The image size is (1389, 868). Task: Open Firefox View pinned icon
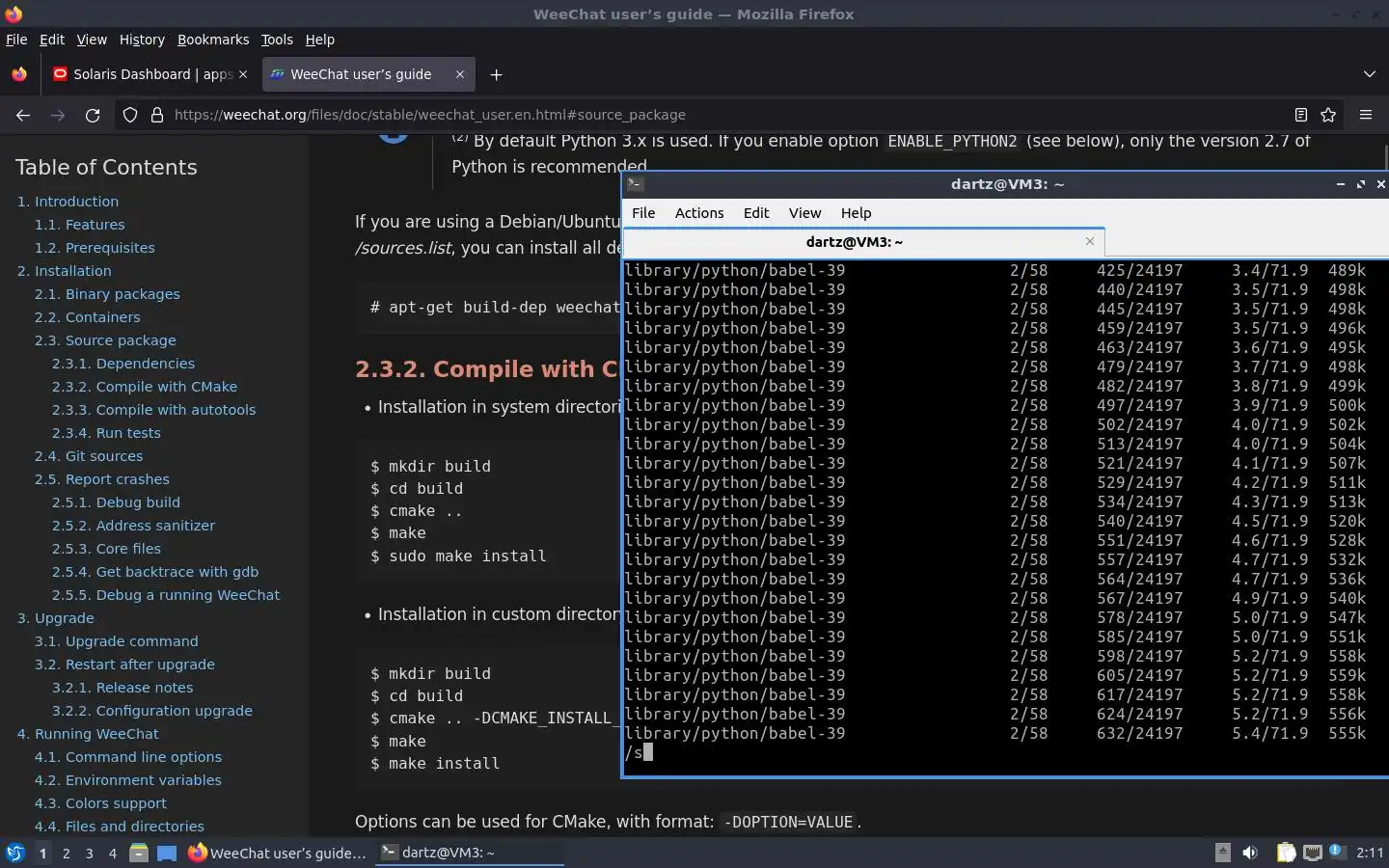point(19,74)
